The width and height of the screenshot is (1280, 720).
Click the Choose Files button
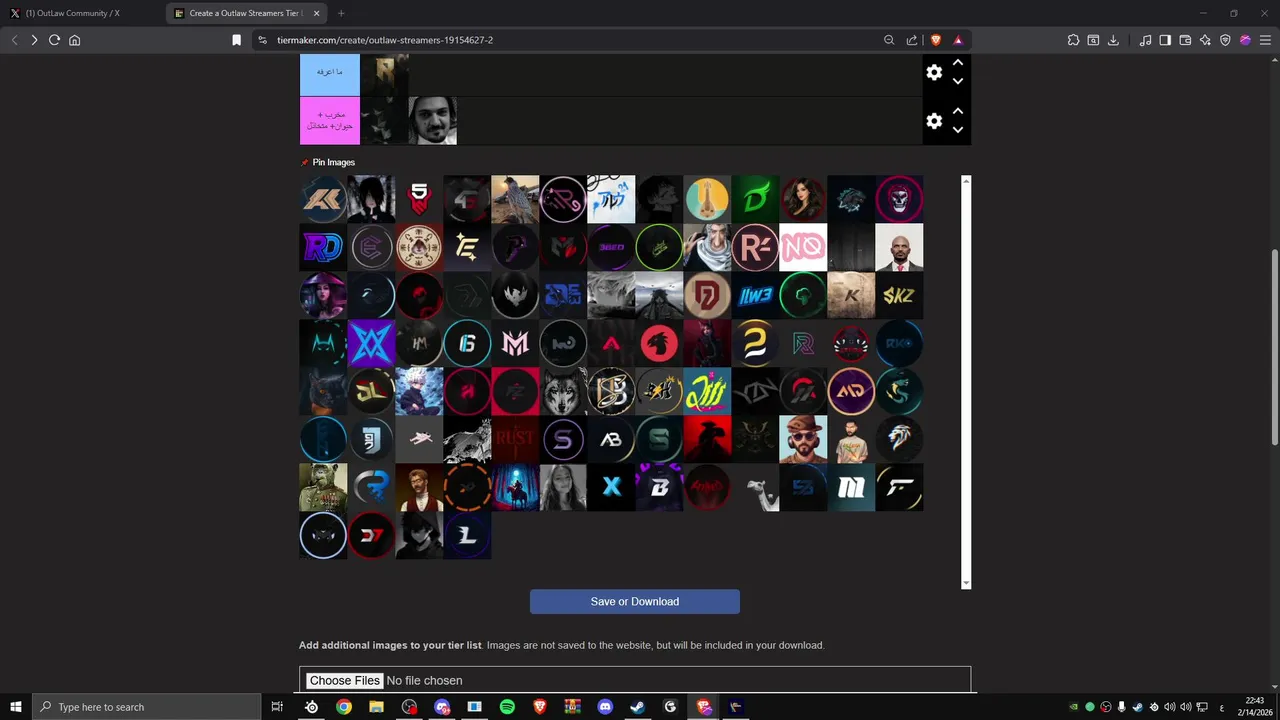(x=344, y=680)
